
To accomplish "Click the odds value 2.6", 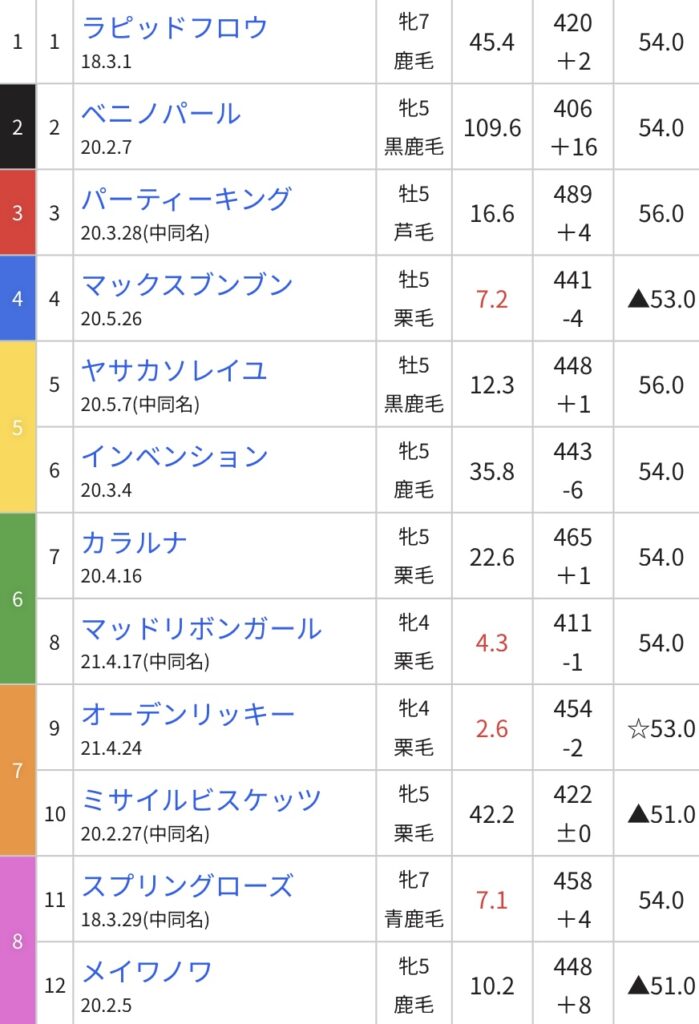I will [492, 728].
